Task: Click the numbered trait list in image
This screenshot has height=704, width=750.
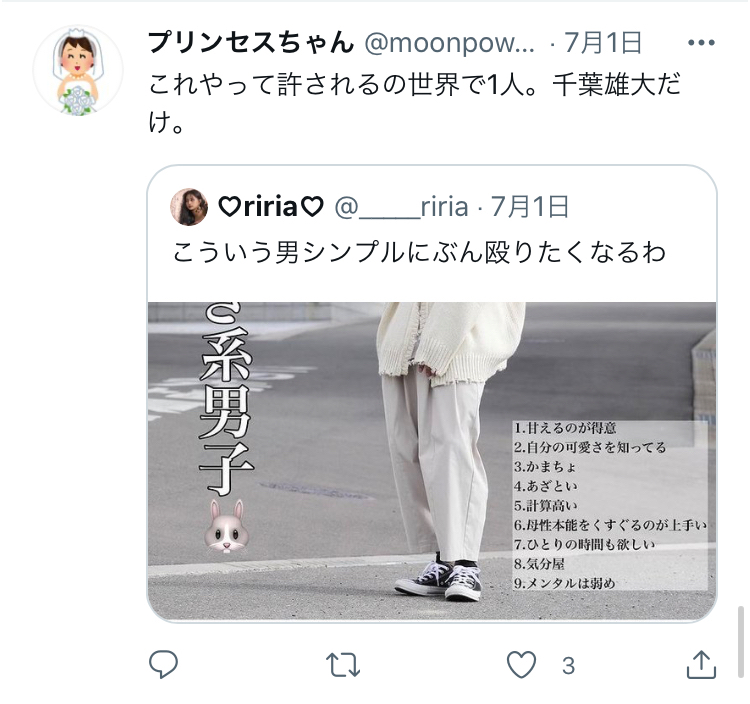Action: 610,505
